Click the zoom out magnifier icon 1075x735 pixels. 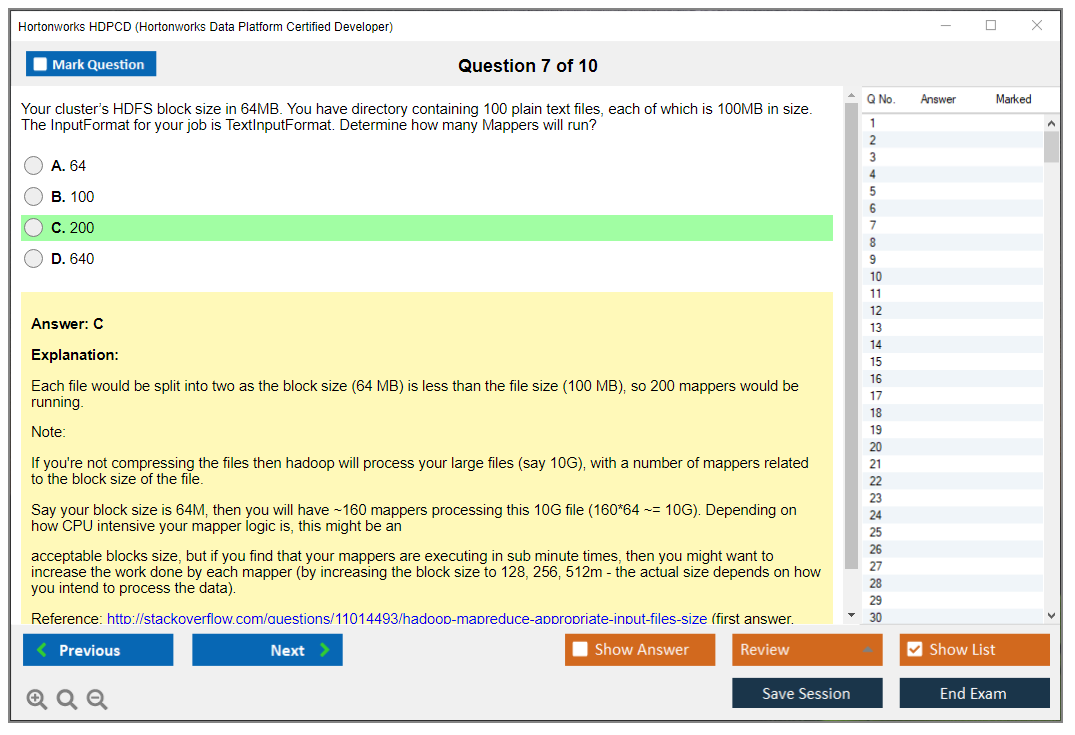[97, 700]
